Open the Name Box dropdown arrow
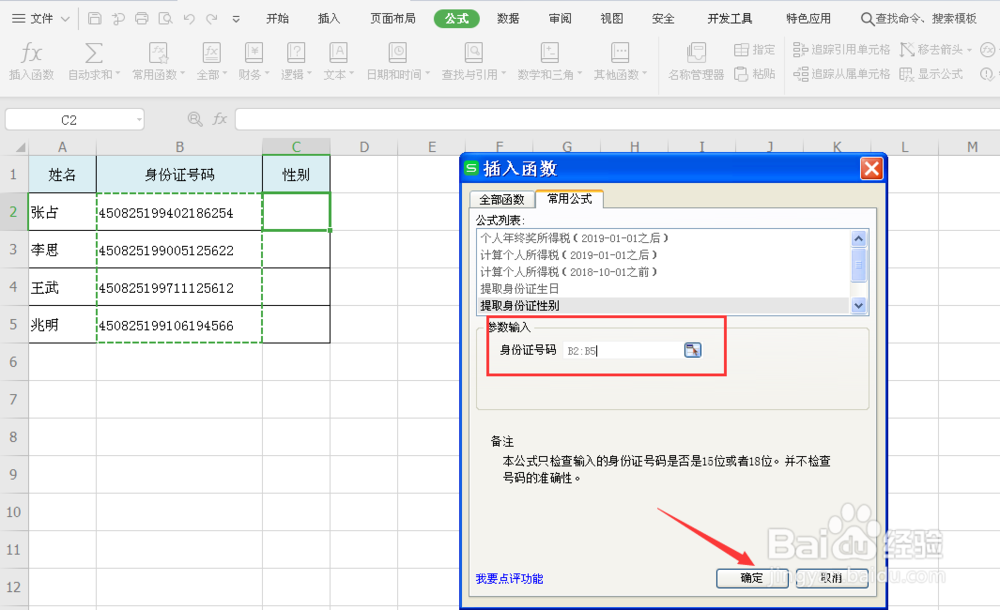 [139, 119]
